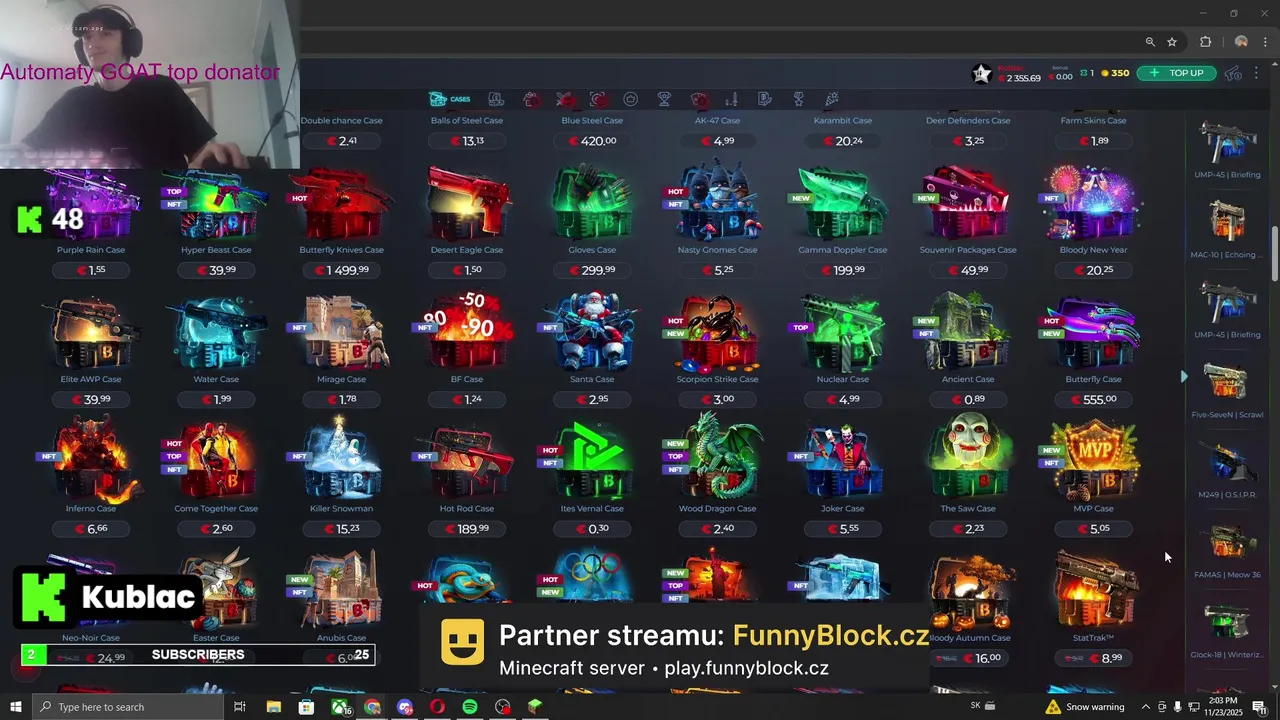The image size is (1280, 720).
Task: Click the Farm Skins Case price 1.89
Action: point(1093,141)
